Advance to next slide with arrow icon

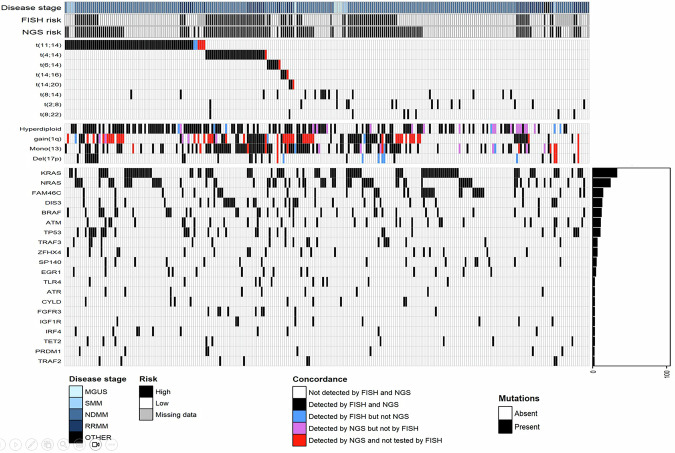[15, 444]
